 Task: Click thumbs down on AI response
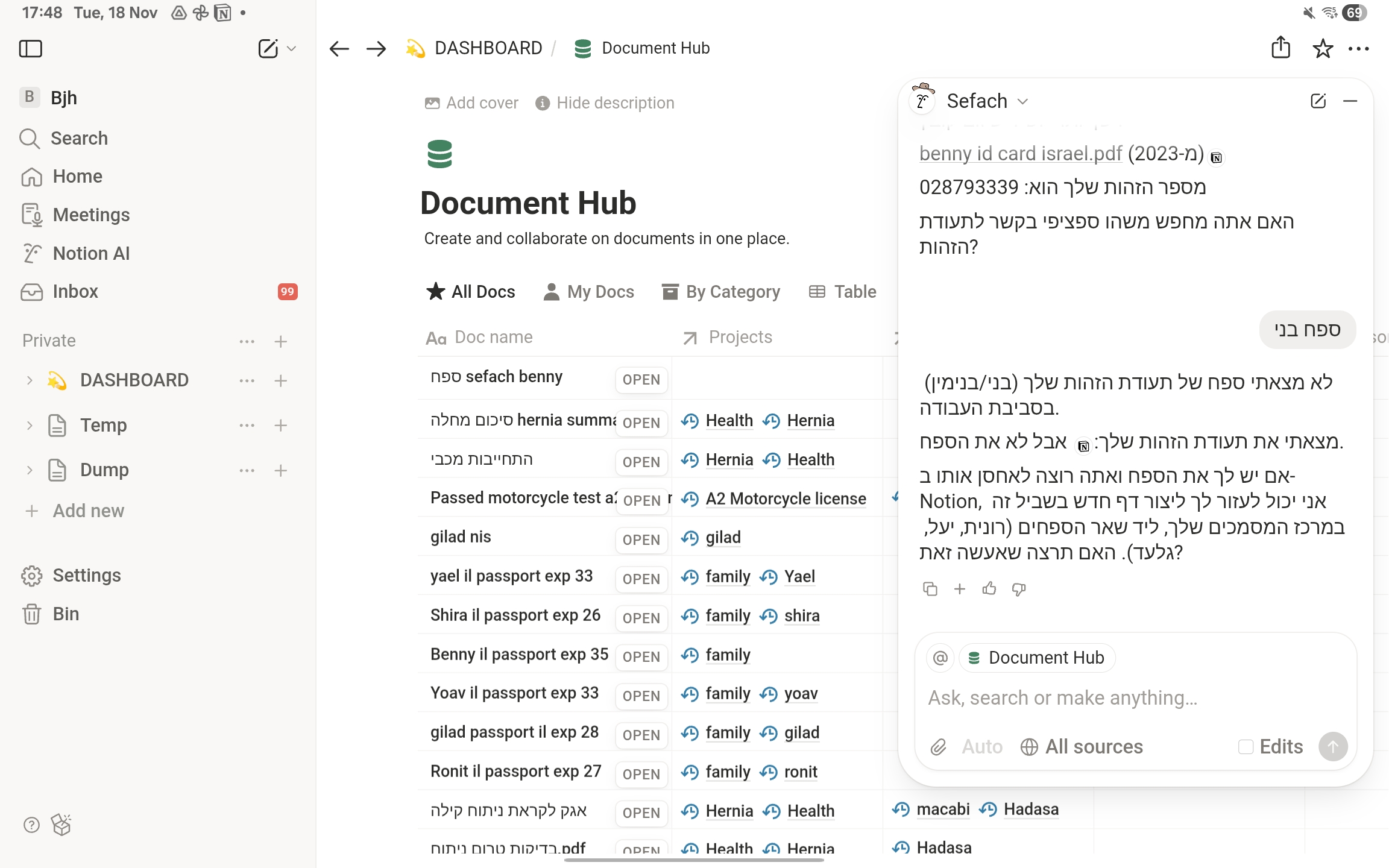point(1019,588)
